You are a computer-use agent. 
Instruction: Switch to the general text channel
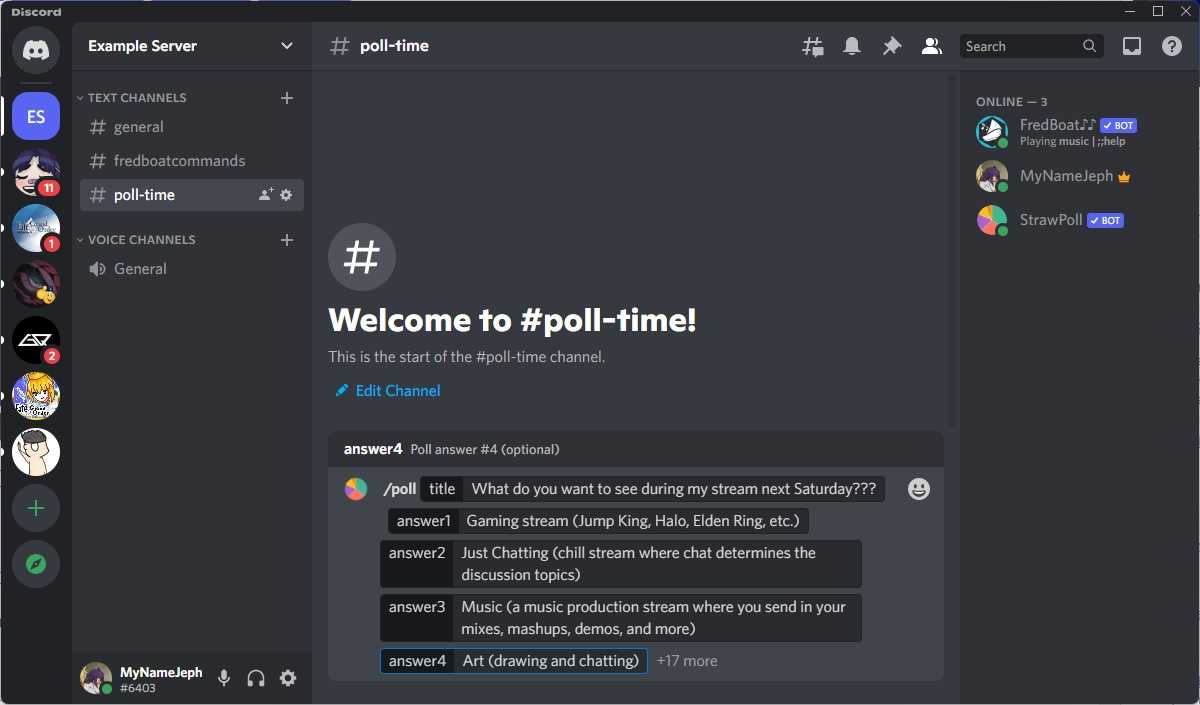click(139, 127)
